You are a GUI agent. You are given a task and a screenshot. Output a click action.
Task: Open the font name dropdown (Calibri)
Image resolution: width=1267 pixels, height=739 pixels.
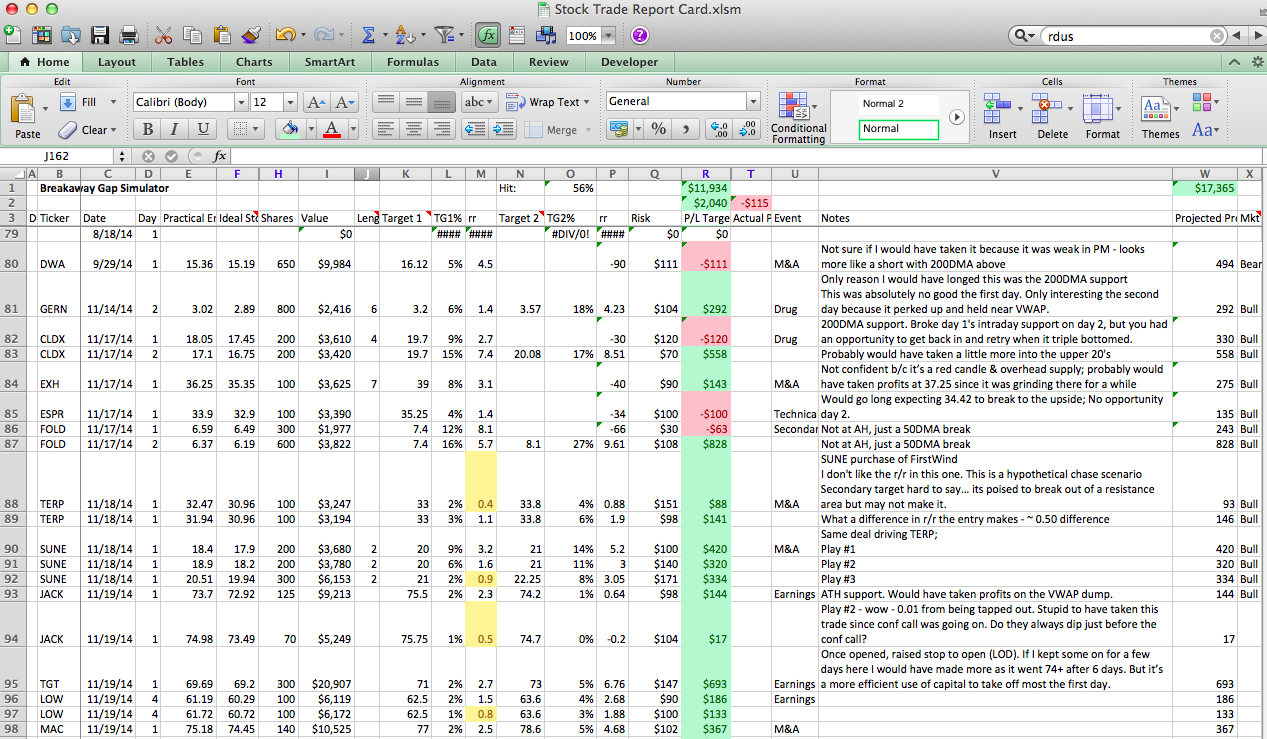tap(240, 102)
